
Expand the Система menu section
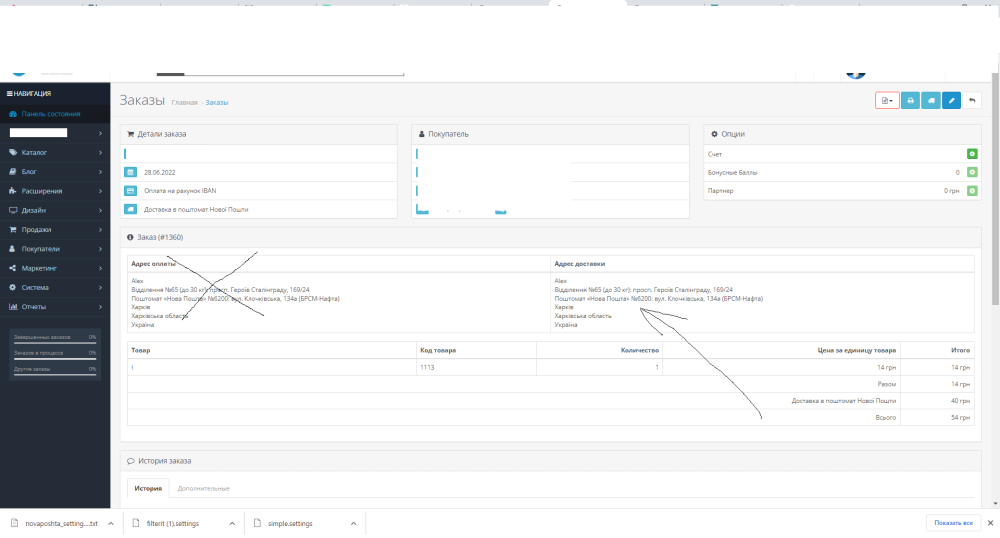pos(54,287)
